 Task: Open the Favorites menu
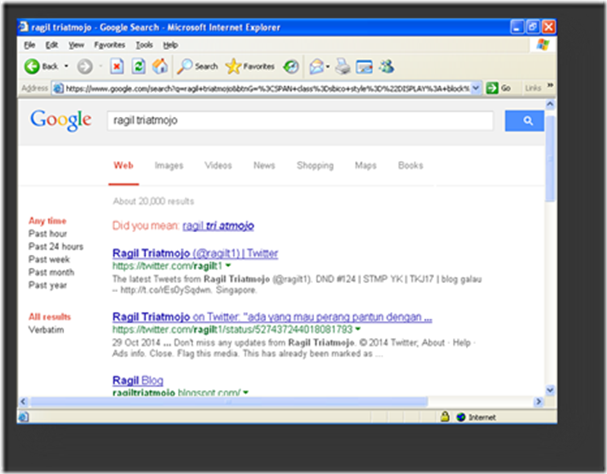point(110,45)
